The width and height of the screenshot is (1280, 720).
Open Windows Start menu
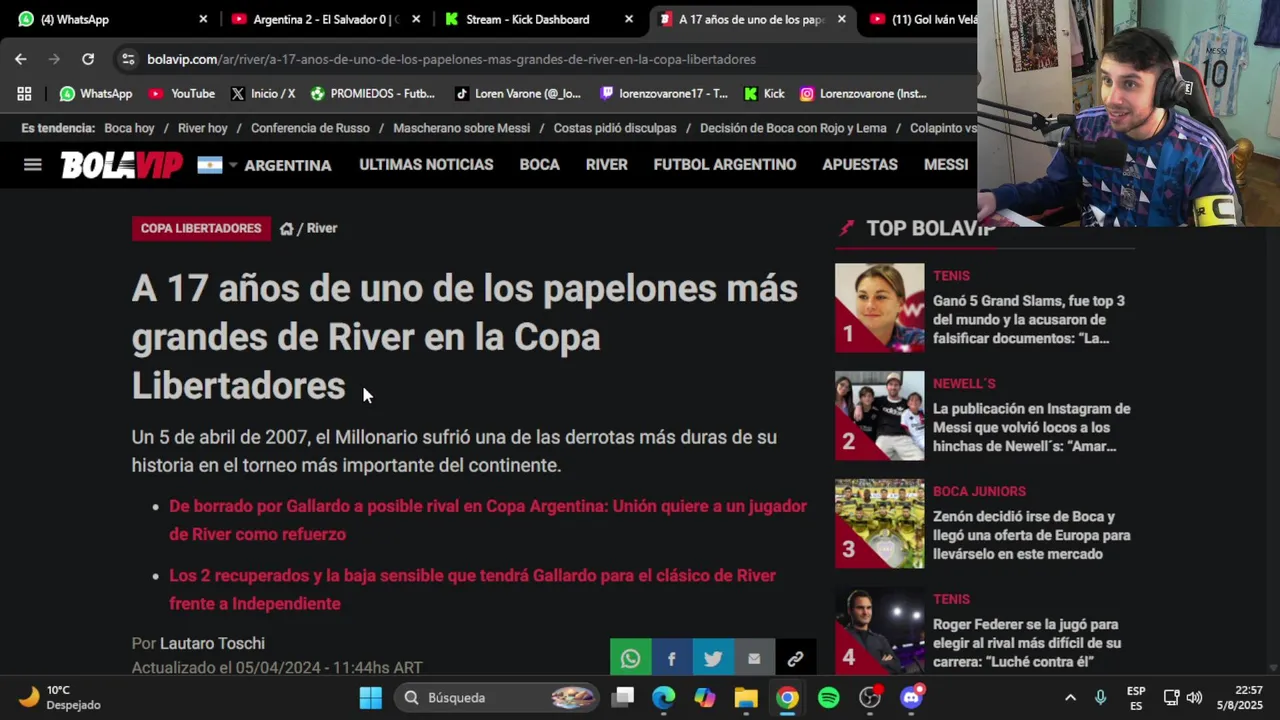[371, 697]
